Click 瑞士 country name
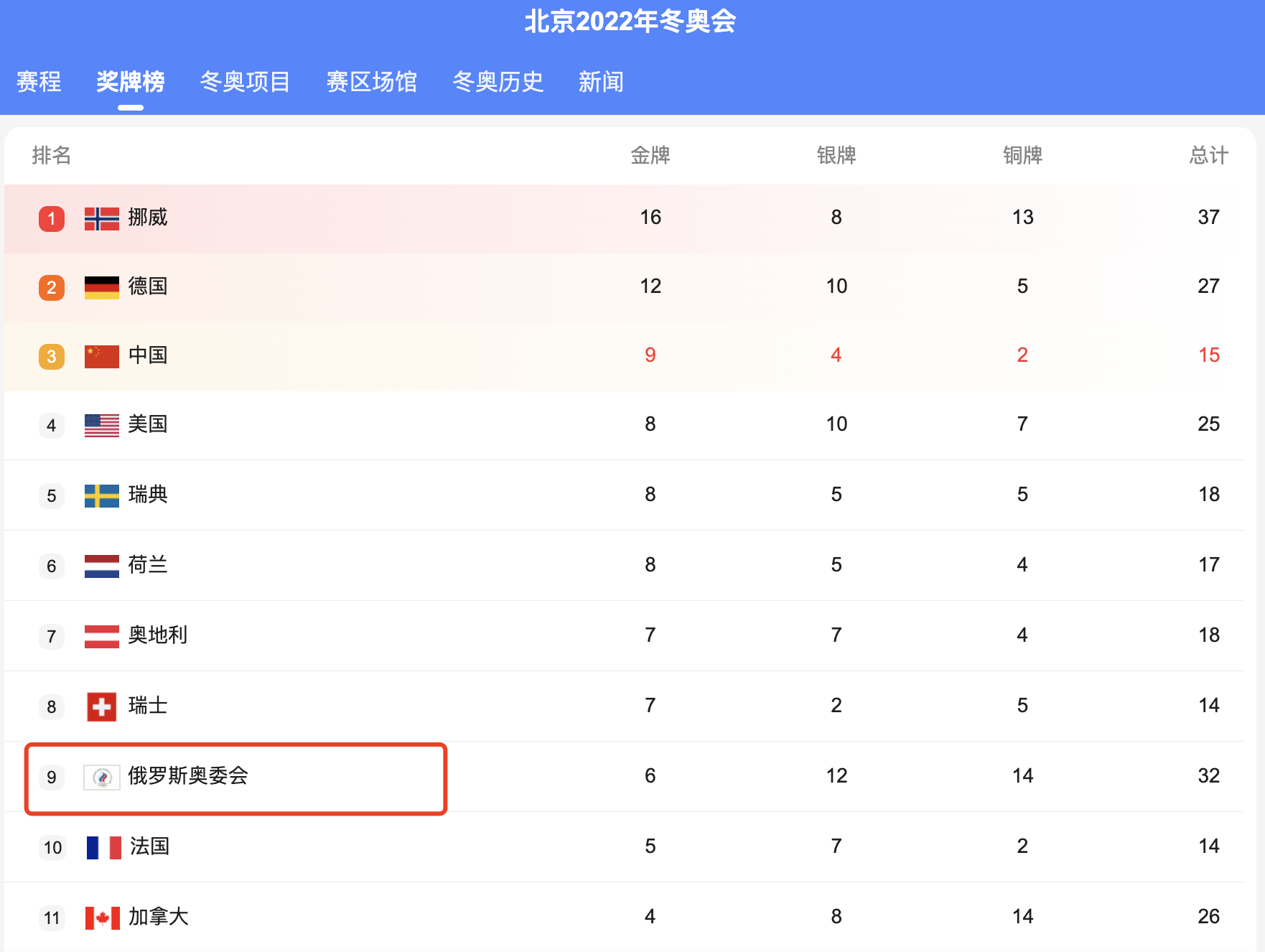 [x=148, y=705]
